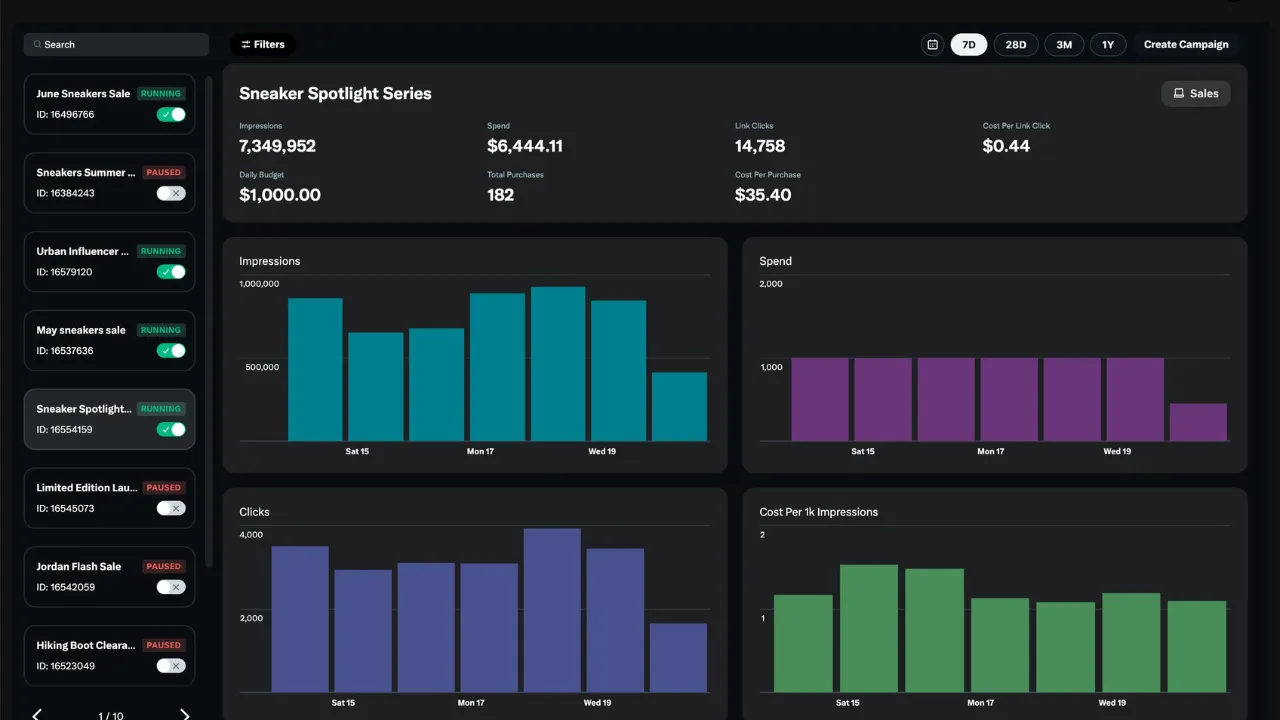Go to previous campaigns page arrow

(x=37, y=714)
